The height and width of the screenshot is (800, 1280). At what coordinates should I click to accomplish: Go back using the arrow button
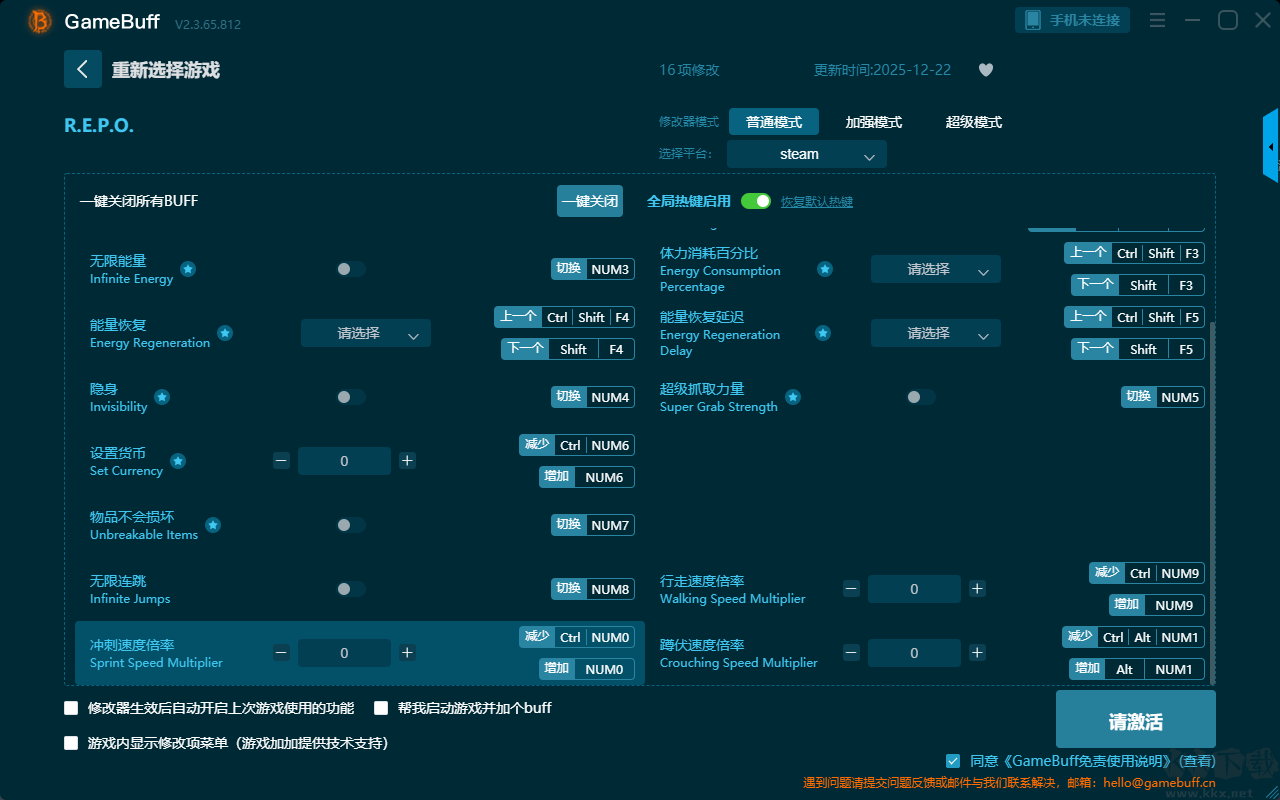click(83, 69)
